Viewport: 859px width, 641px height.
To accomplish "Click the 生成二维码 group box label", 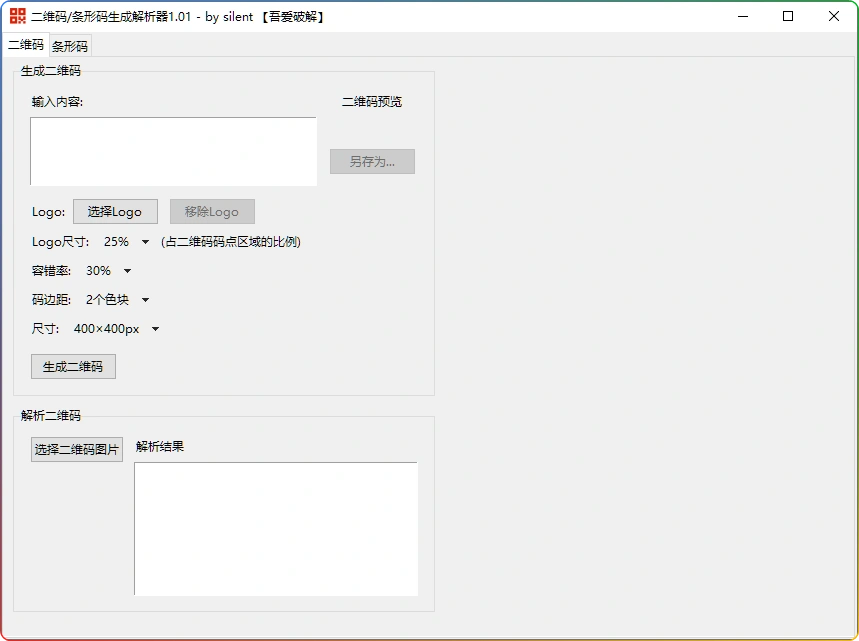I will point(51,70).
